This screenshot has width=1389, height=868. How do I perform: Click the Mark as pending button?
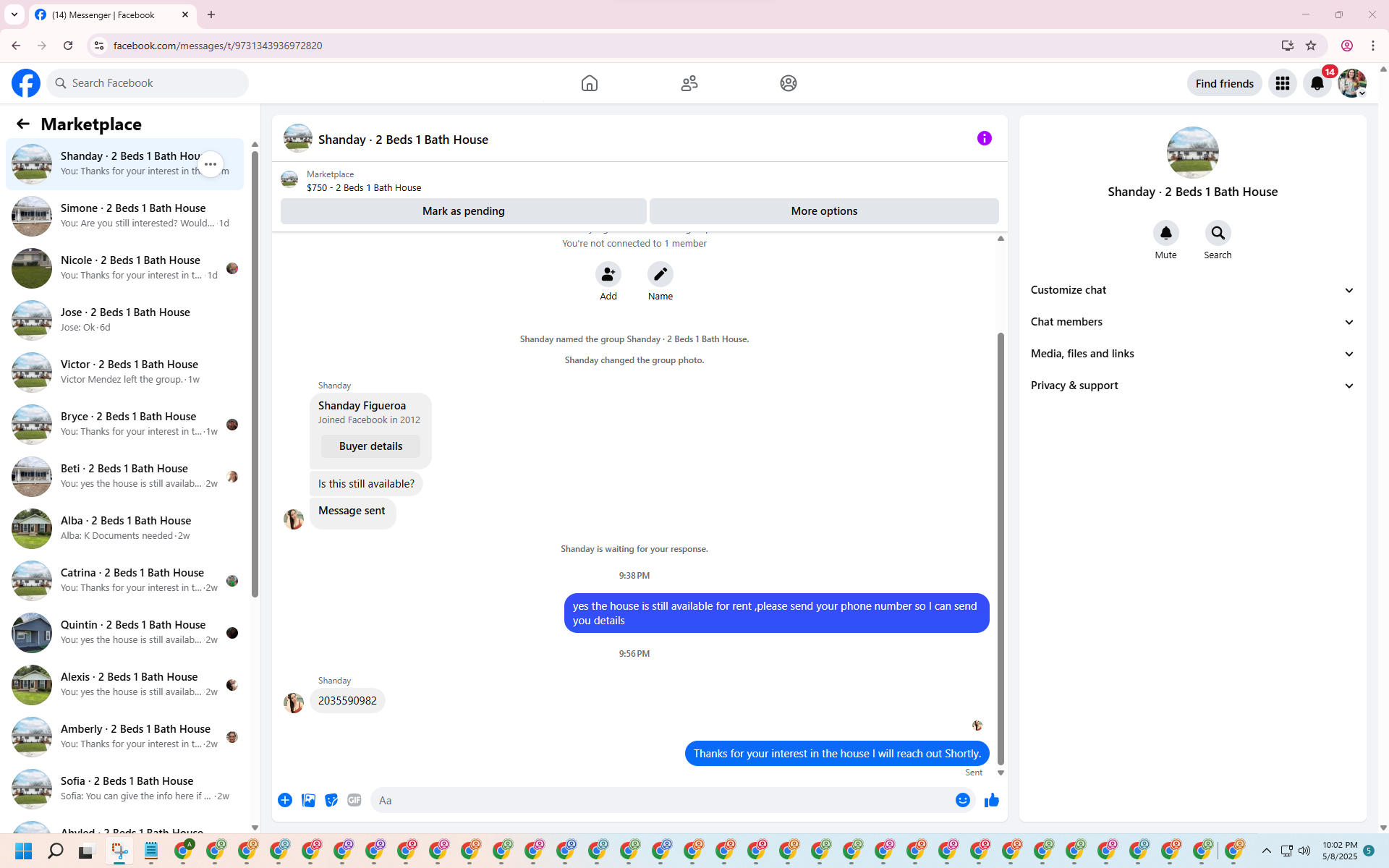coord(464,211)
